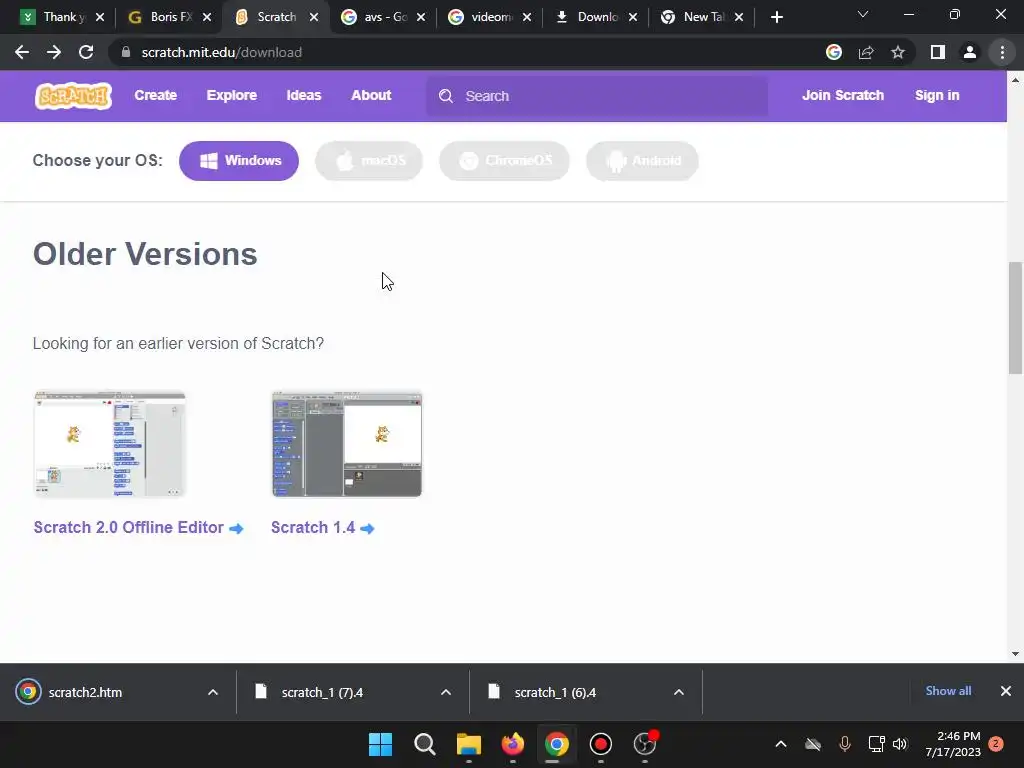Bookmark this page with star icon
The width and height of the screenshot is (1024, 768).
pyautogui.click(x=898, y=52)
